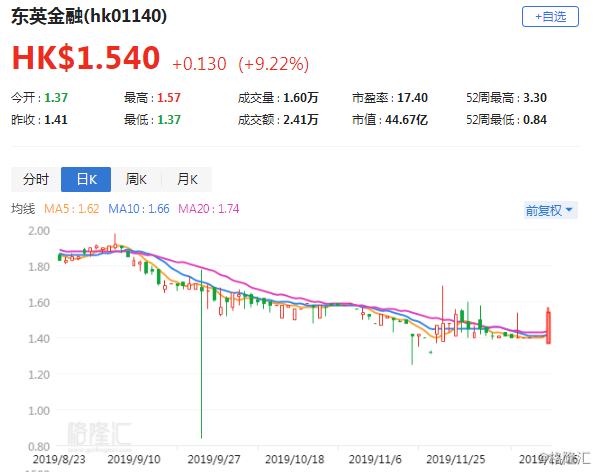Image resolution: width=598 pixels, height=472 pixels.
Task: Add stock to watchlist with +自选 button
Action: pos(550,17)
